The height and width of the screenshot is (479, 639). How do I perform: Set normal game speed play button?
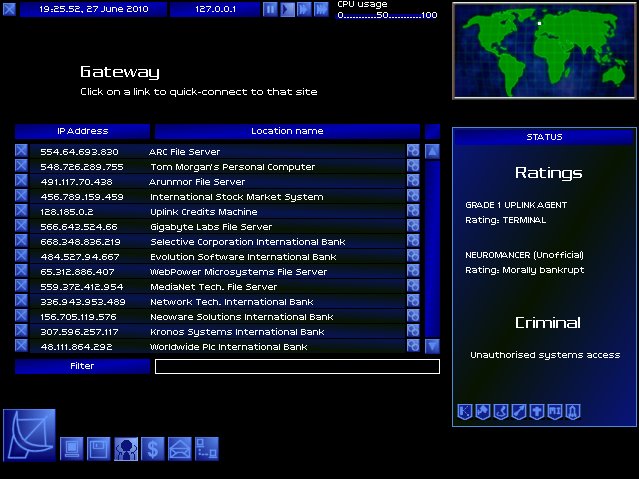[x=287, y=9]
